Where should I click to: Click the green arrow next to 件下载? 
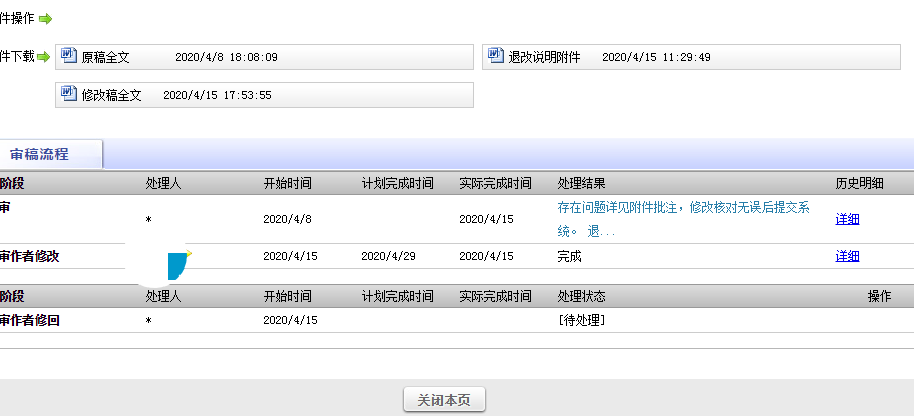[44, 57]
